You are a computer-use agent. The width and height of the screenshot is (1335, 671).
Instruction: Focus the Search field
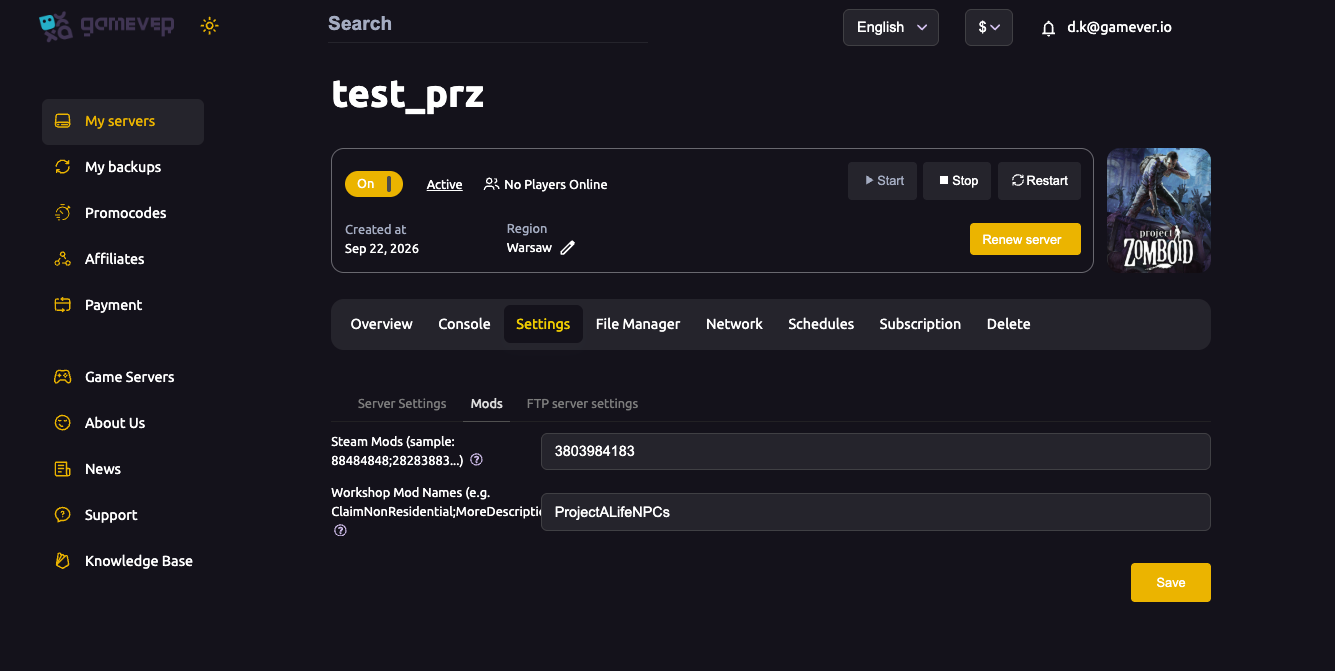point(488,24)
